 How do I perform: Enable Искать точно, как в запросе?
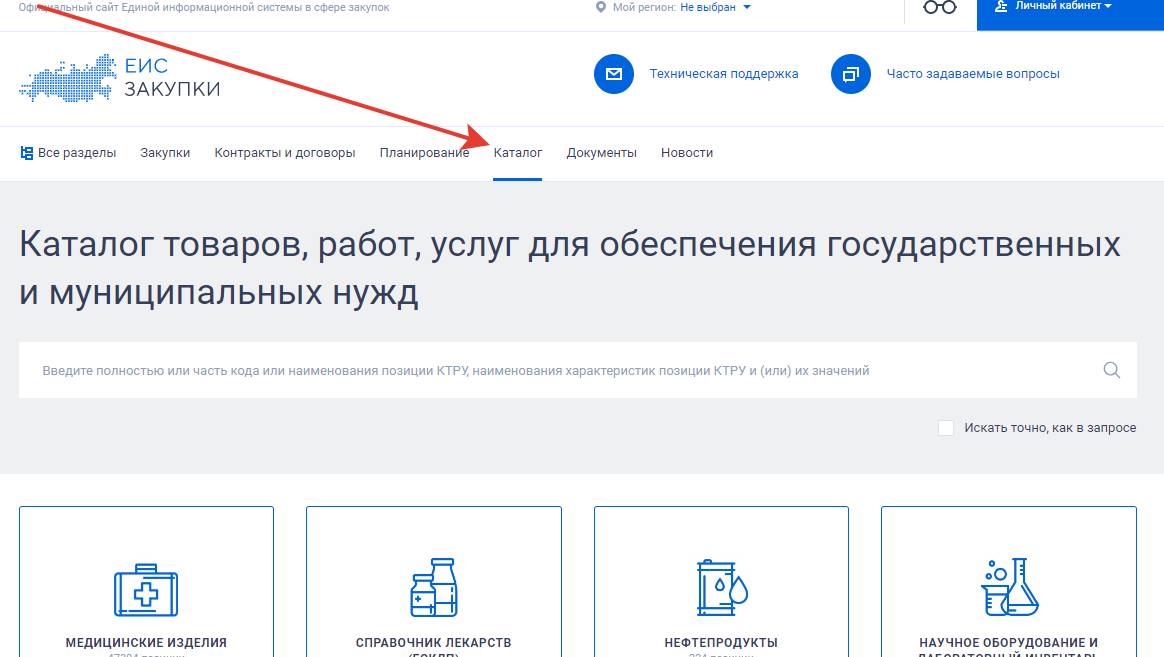pos(944,427)
